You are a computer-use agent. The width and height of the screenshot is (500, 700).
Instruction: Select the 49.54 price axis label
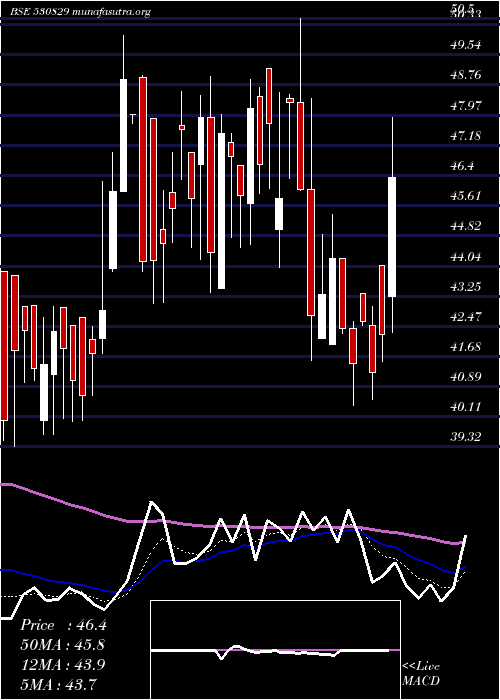point(466,45)
